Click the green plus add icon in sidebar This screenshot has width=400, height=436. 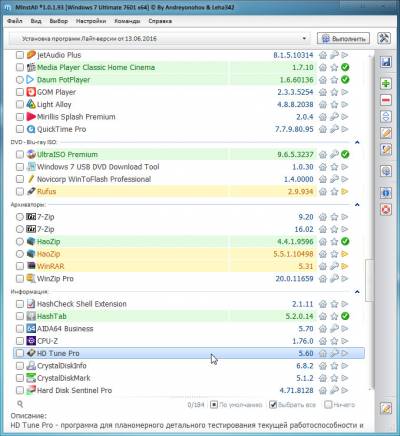pos(386,83)
